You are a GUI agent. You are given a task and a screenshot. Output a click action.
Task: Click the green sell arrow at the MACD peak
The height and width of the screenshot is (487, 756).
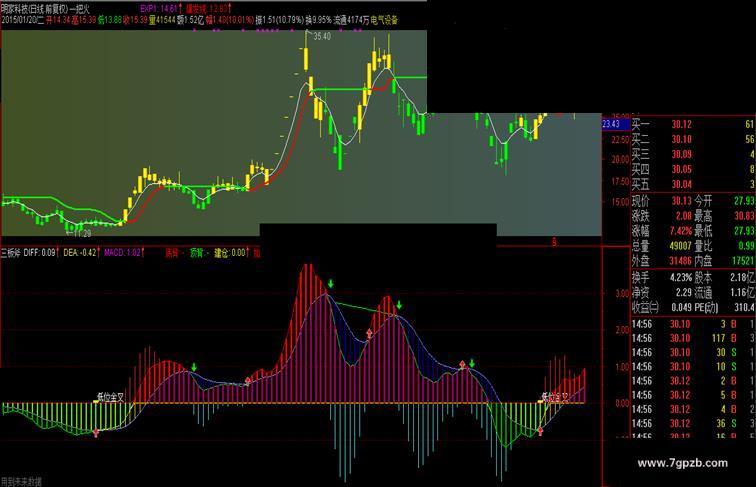[331, 284]
